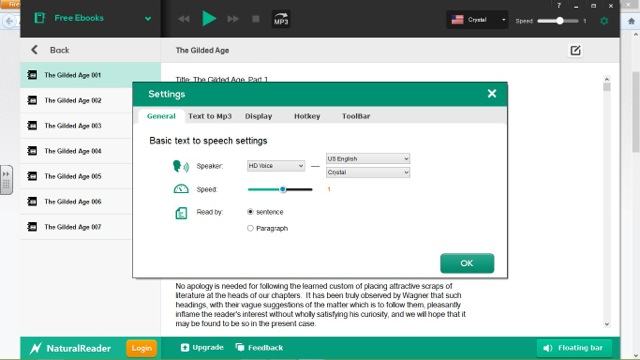Viewport: 640px width, 360px height.
Task: Expand the US English language dropdown
Action: pyautogui.click(x=368, y=158)
